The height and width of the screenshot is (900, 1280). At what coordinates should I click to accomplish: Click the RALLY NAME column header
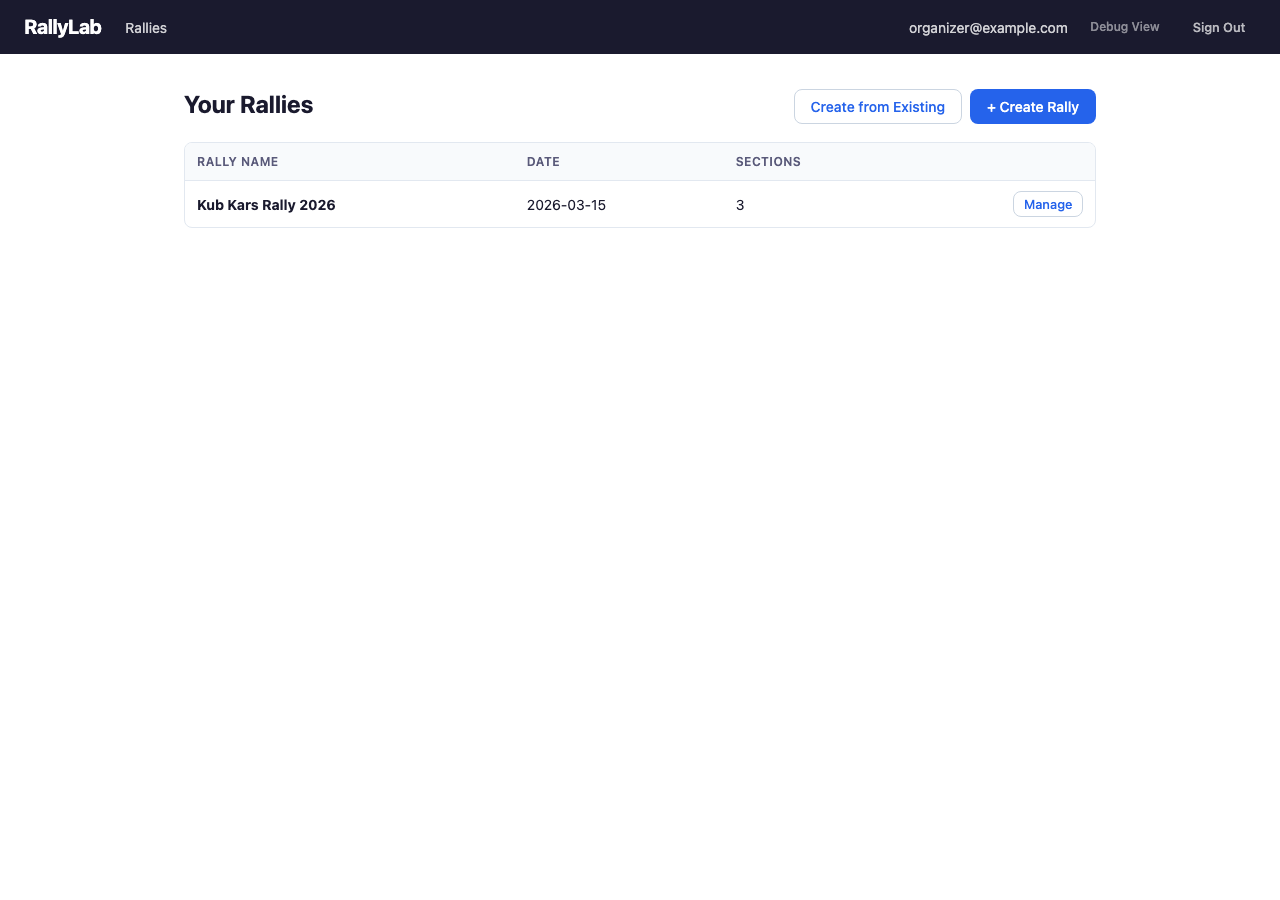237,161
